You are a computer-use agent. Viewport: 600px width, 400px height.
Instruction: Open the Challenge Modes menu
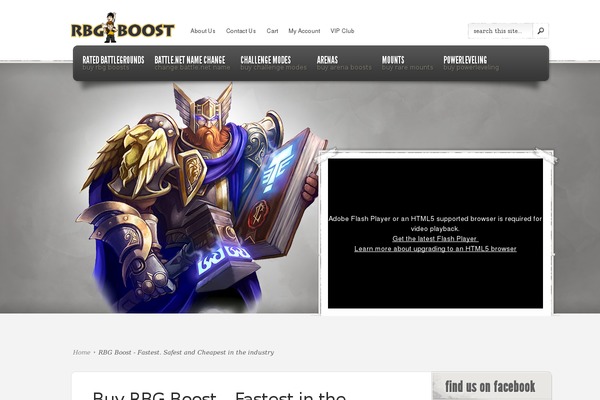tap(274, 63)
